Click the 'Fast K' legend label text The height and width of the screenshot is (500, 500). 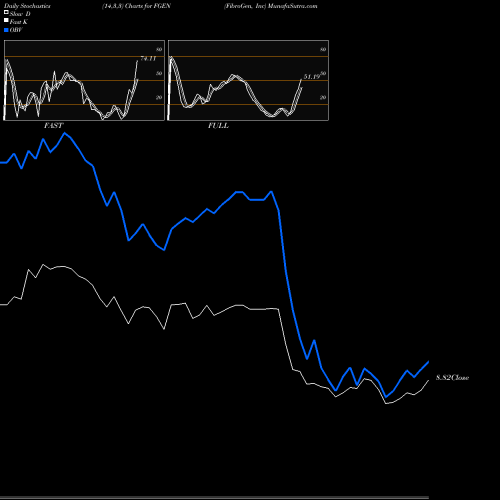point(19,22)
